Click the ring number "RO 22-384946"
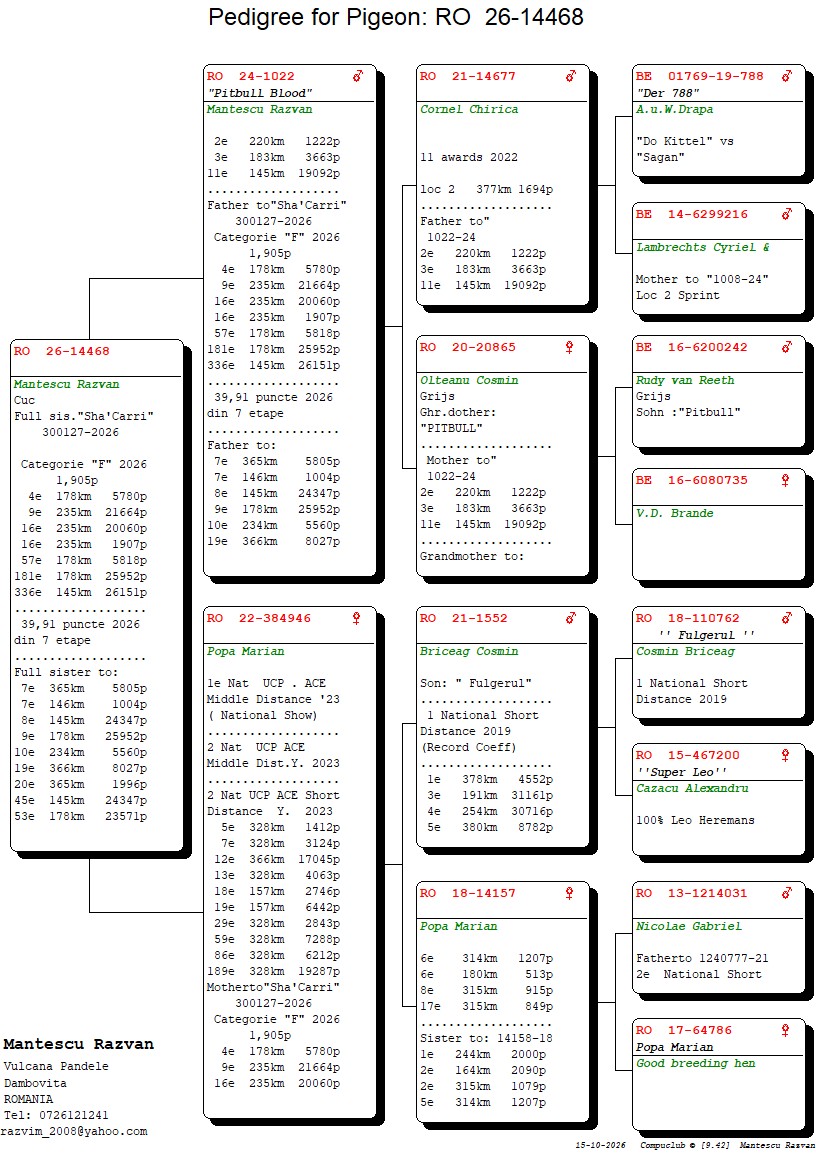Screen dimensions: 816x1172 (x=259, y=618)
